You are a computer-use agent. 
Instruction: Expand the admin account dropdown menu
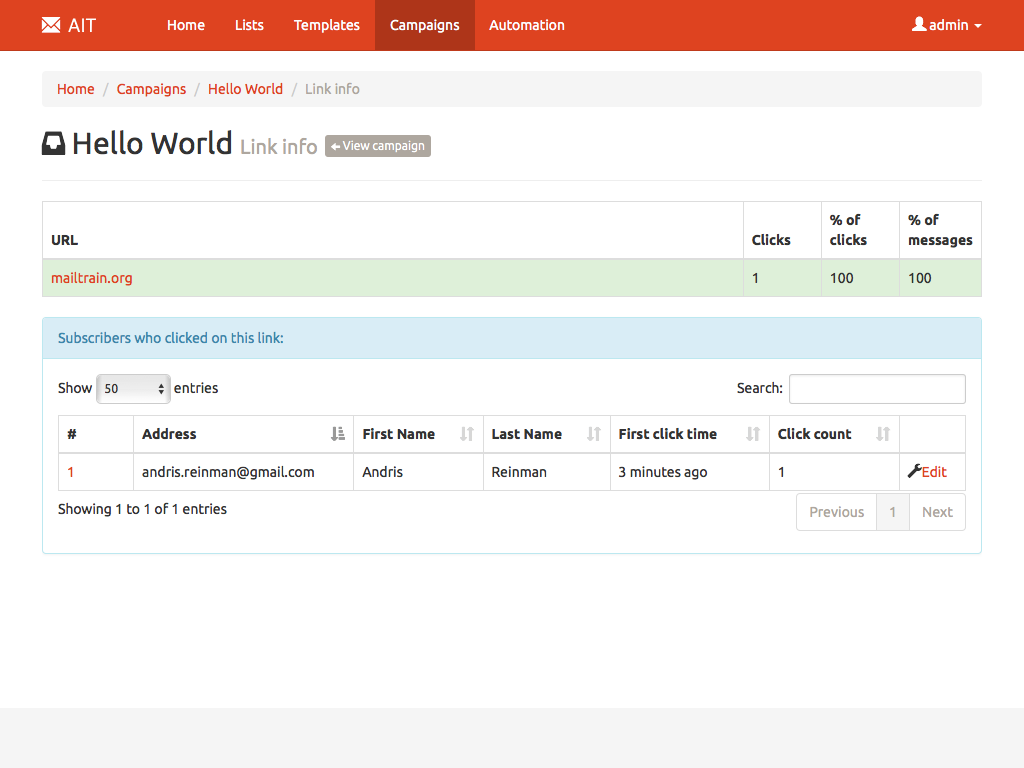947,25
